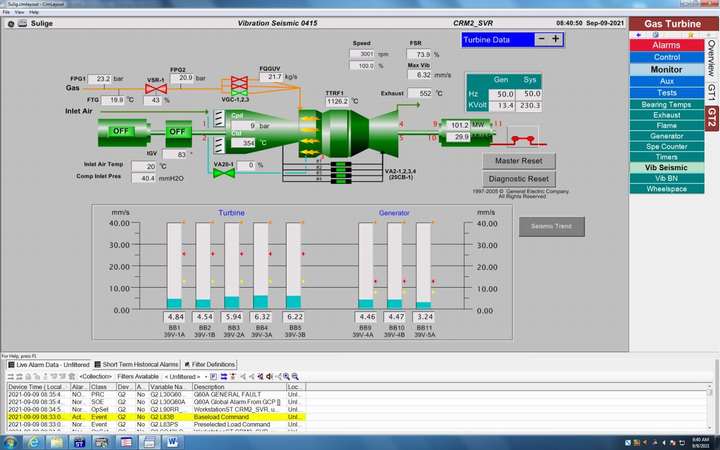
Task: Click the round icon left of Sulige title
Action: click(11, 23)
